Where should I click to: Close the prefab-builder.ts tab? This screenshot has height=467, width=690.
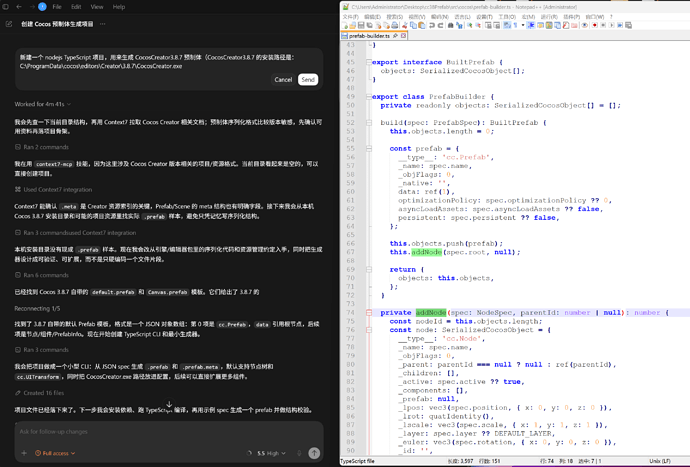(403, 36)
